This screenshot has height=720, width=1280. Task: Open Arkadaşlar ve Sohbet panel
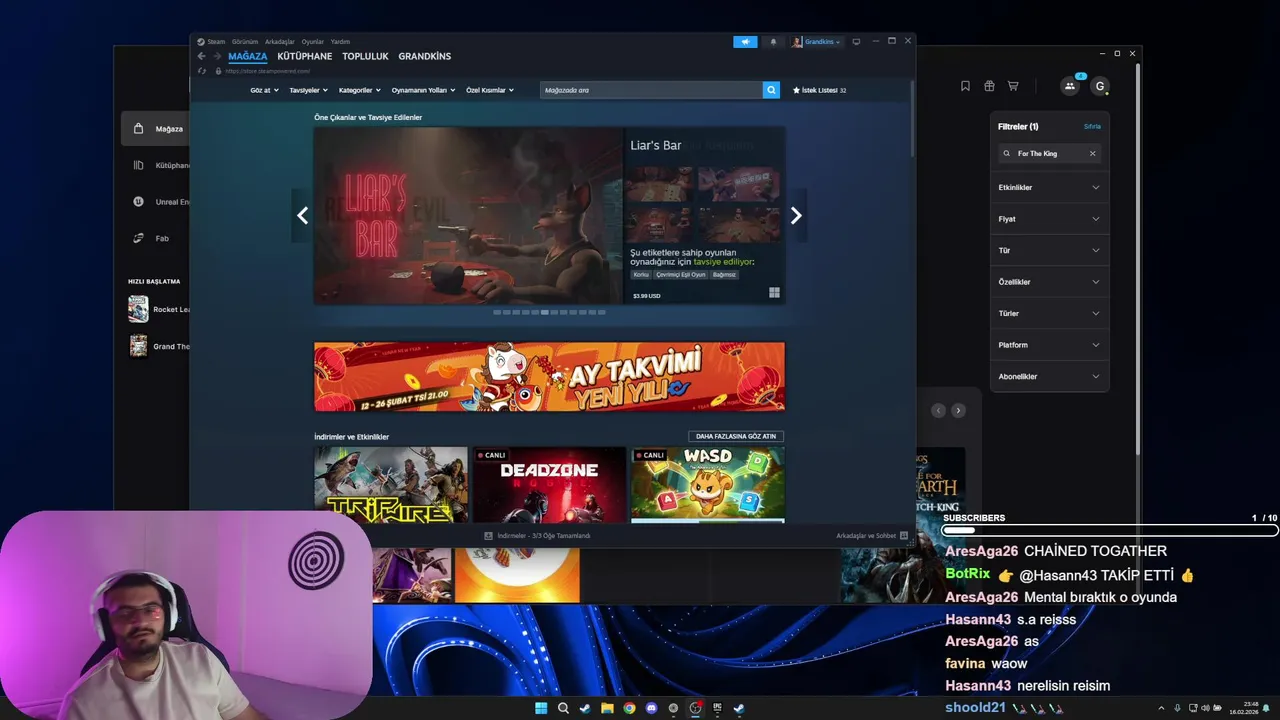872,536
